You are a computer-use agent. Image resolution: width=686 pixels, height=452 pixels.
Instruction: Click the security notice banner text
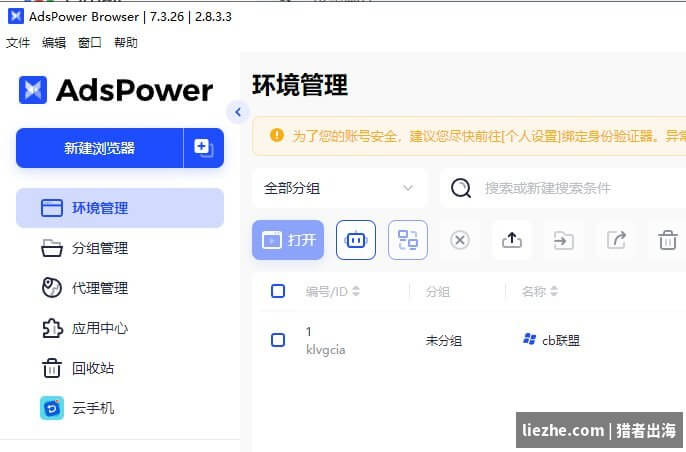tap(489, 136)
